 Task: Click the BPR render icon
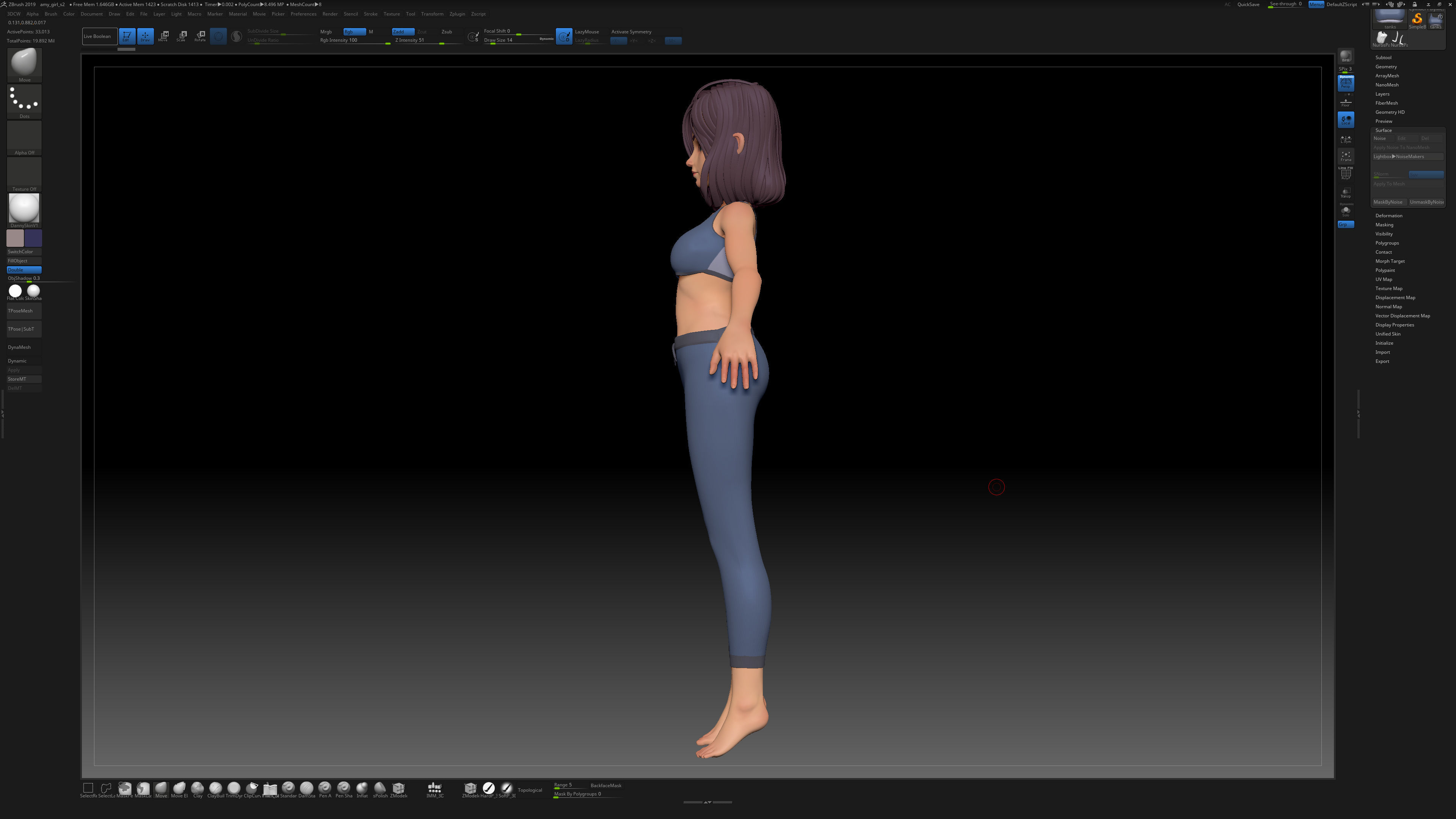[x=1345, y=56]
